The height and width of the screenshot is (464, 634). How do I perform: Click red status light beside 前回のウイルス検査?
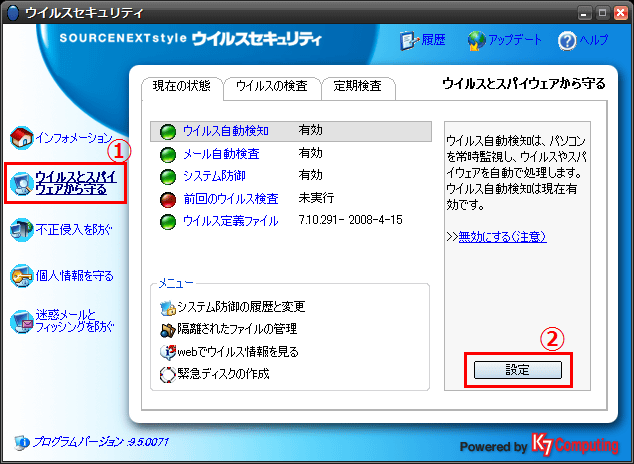point(168,199)
